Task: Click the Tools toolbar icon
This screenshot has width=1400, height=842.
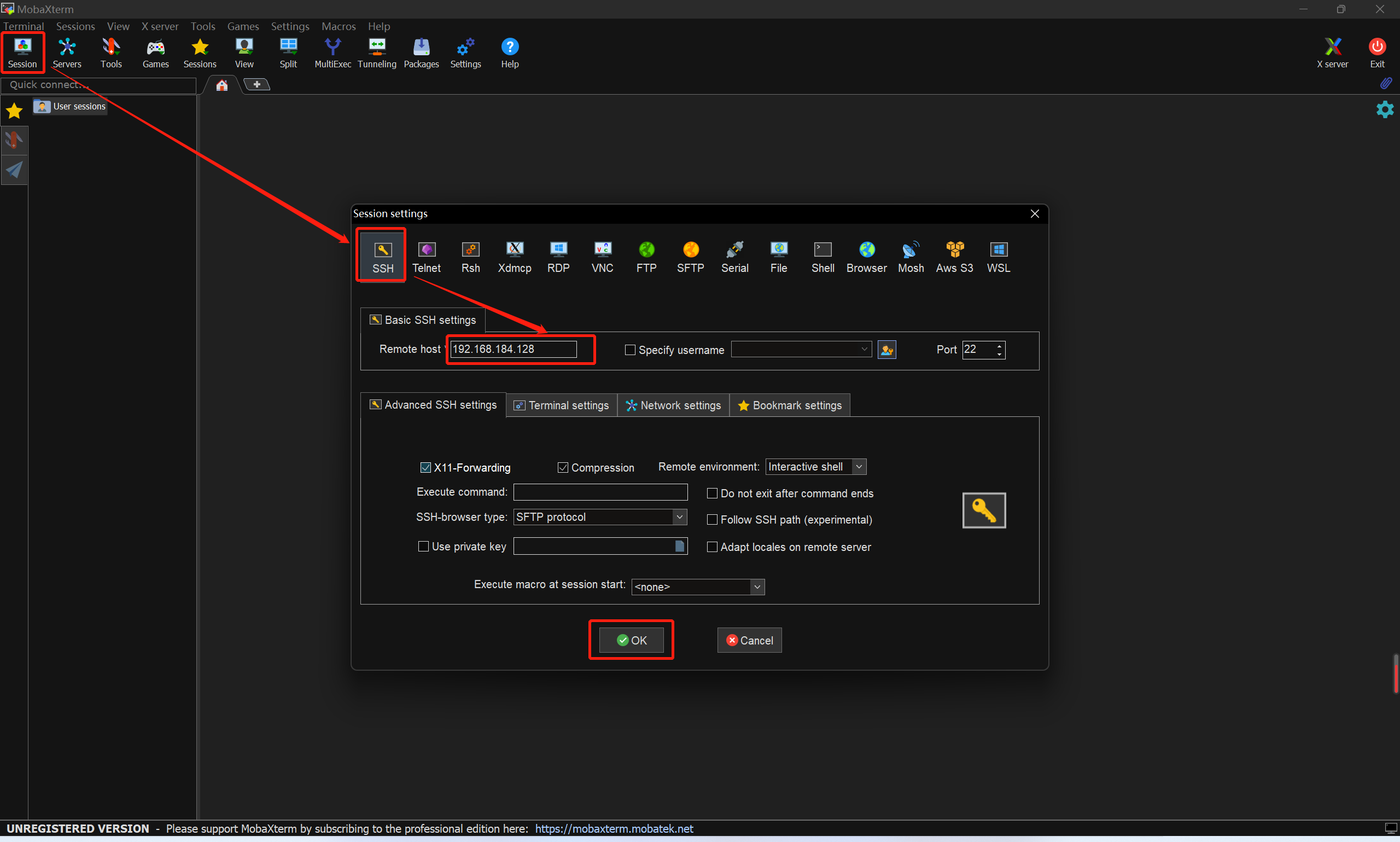Action: click(111, 53)
